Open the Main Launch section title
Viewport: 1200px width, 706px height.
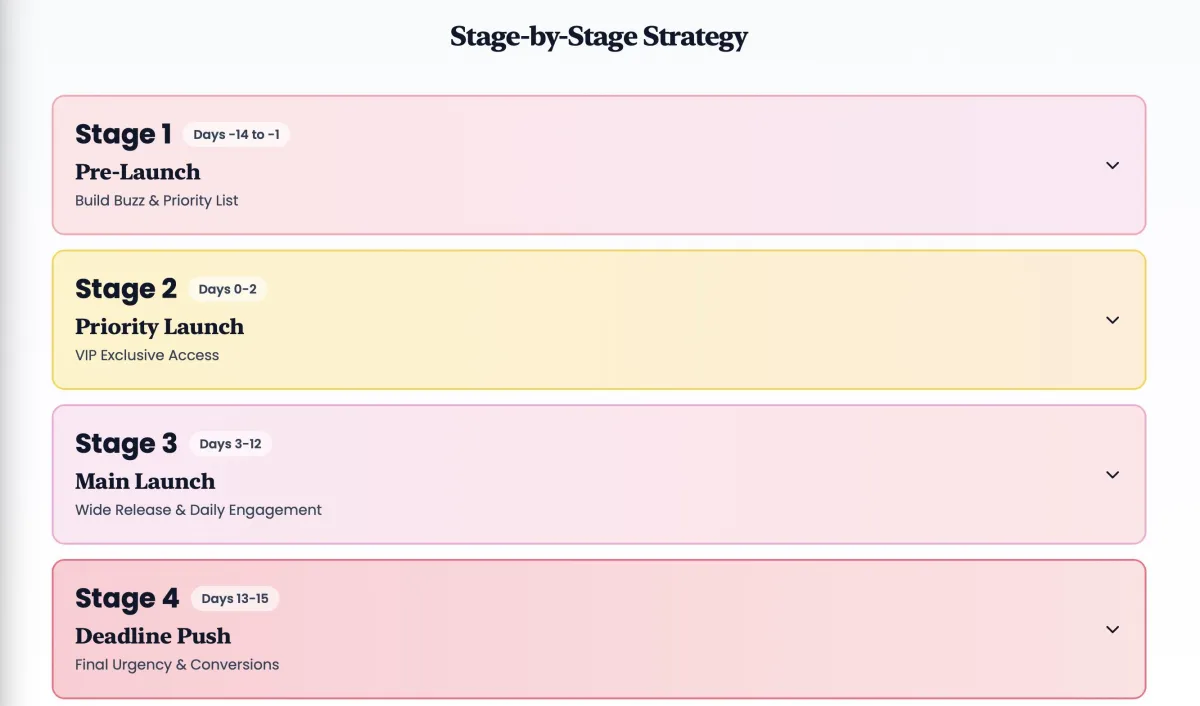(x=145, y=482)
